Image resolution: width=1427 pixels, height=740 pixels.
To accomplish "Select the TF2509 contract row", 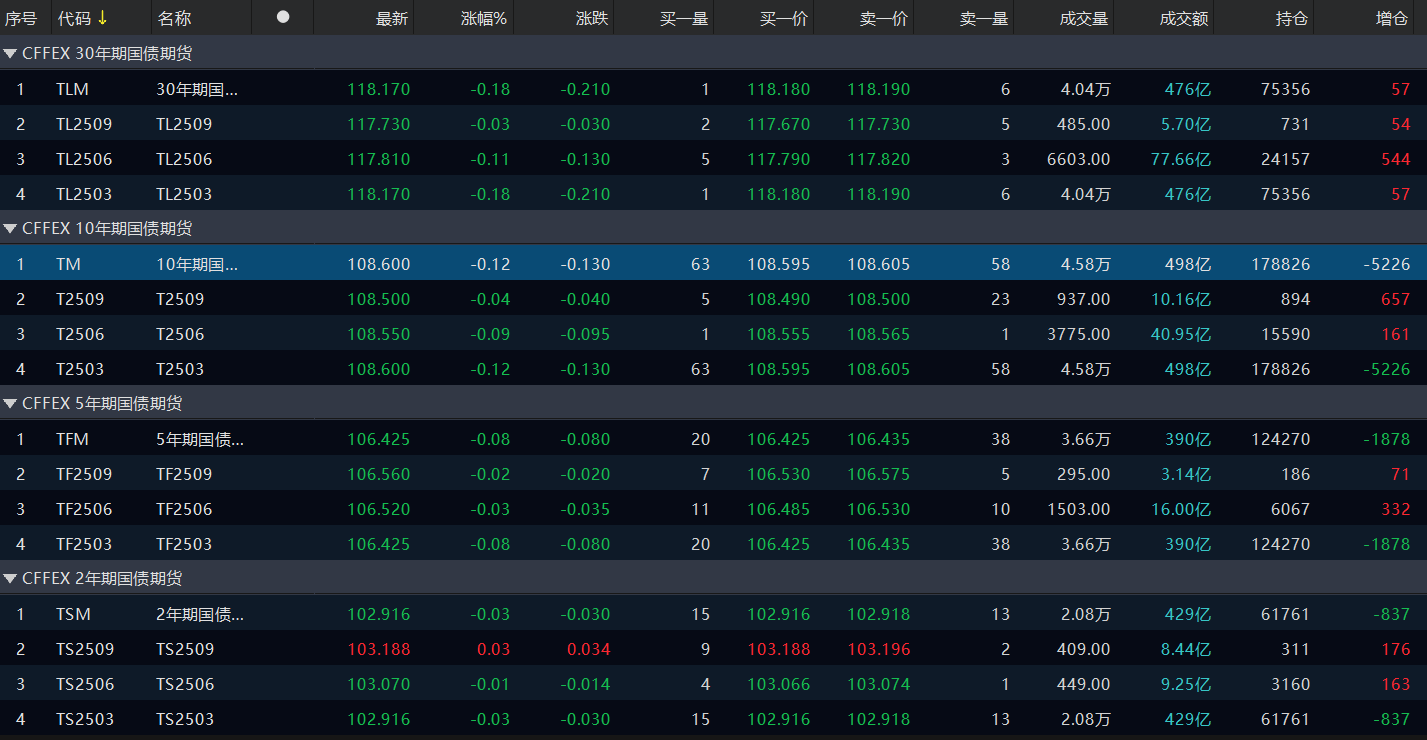I will pos(84,474).
